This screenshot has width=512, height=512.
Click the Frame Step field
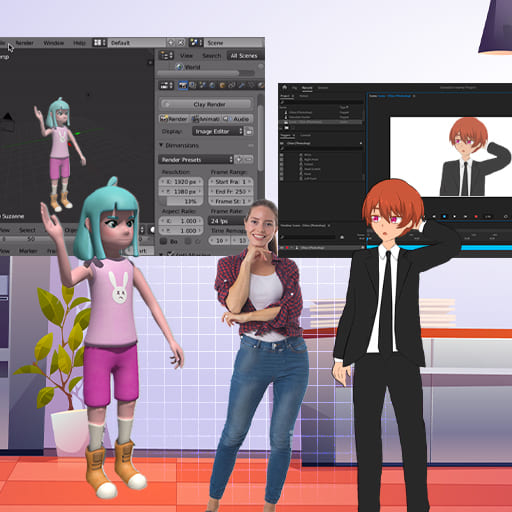[x=230, y=201]
